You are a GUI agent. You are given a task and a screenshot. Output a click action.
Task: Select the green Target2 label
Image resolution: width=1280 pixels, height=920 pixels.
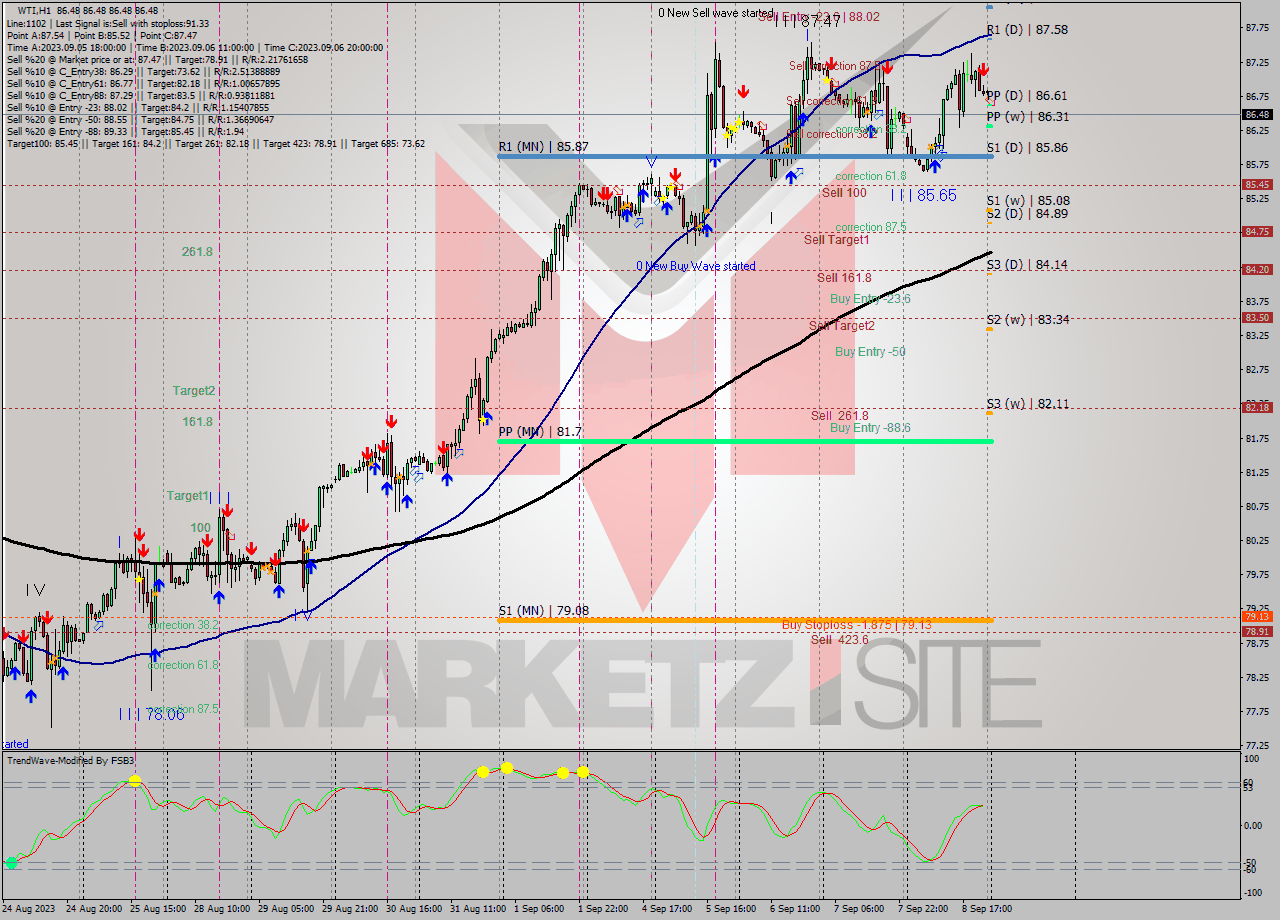pyautogui.click(x=193, y=391)
